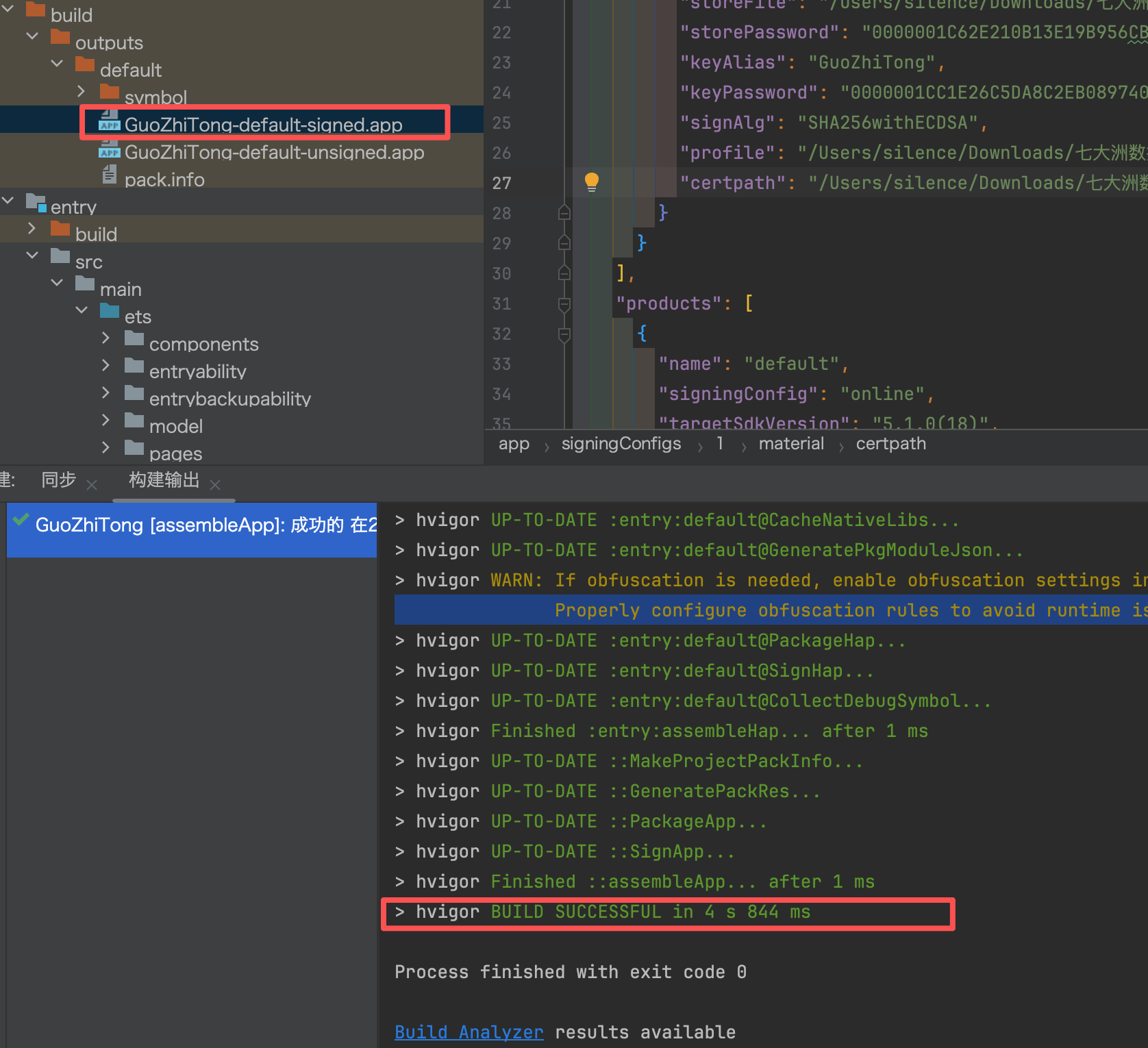Click the entryability folder icon
The image size is (1148, 1048).
click(x=134, y=365)
